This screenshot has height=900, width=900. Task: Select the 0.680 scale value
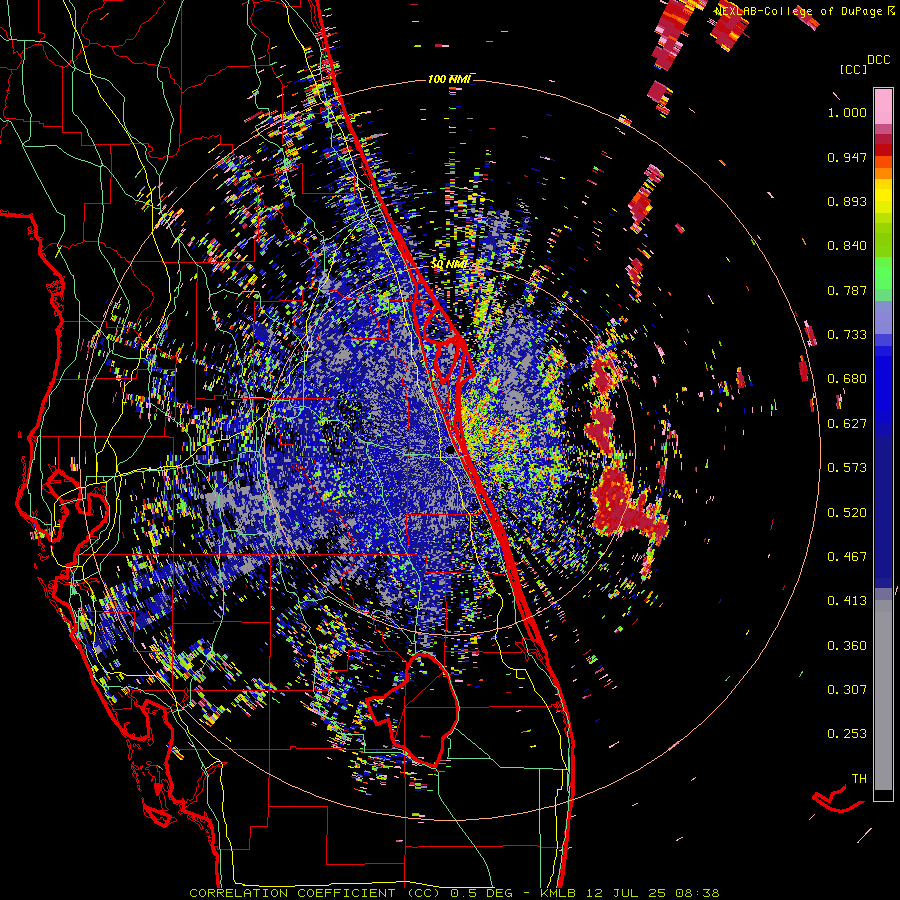[847, 379]
